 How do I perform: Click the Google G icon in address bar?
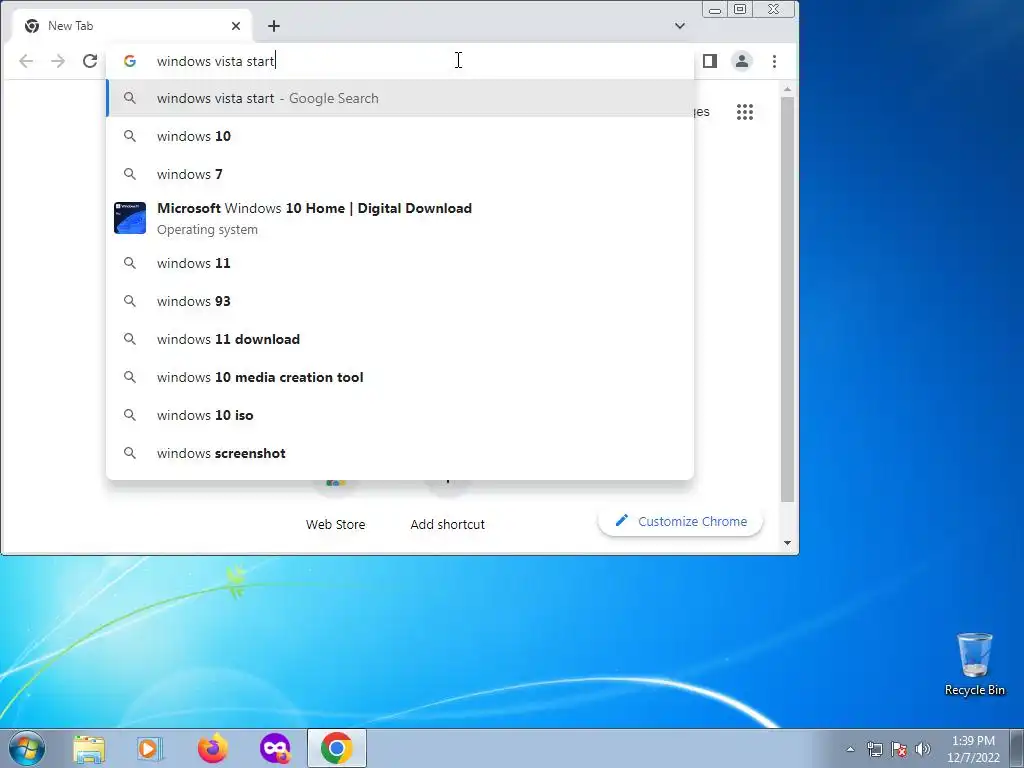(x=130, y=61)
